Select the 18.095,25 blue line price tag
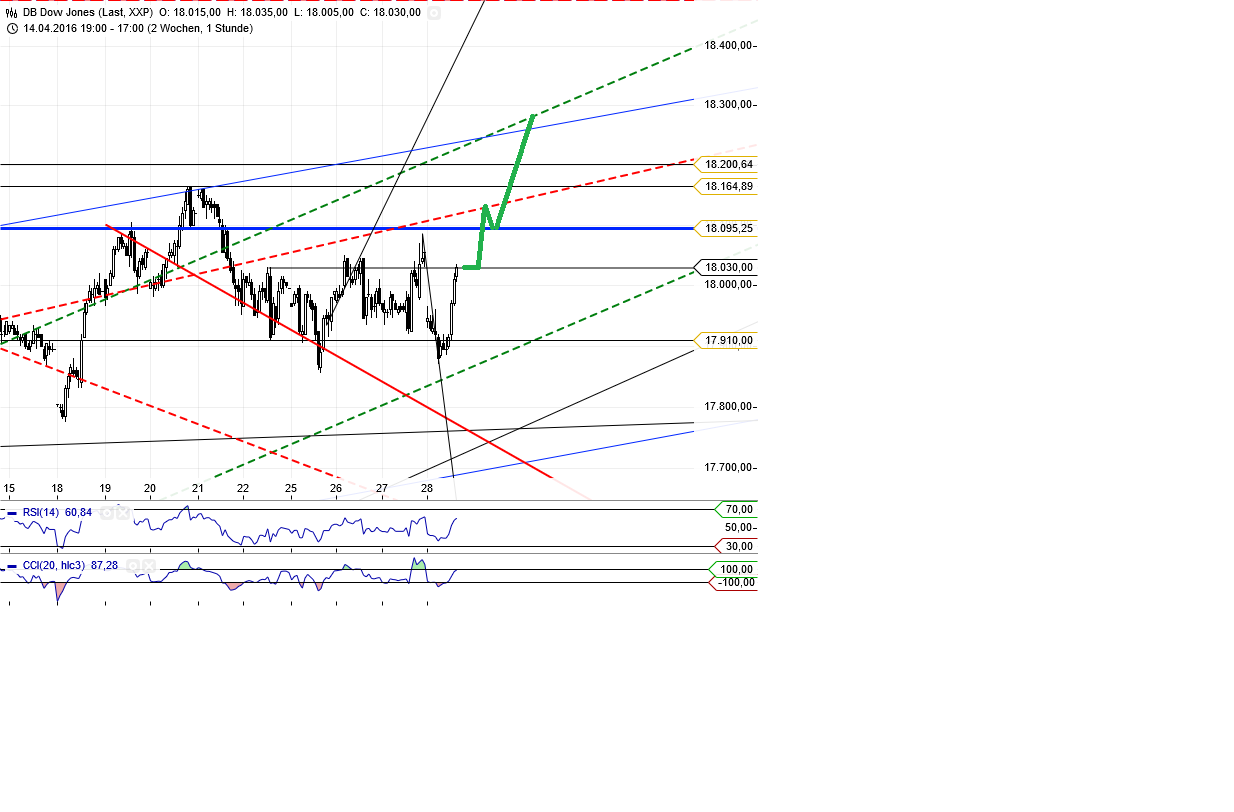Viewport: 1234px width, 812px height. tap(727, 228)
